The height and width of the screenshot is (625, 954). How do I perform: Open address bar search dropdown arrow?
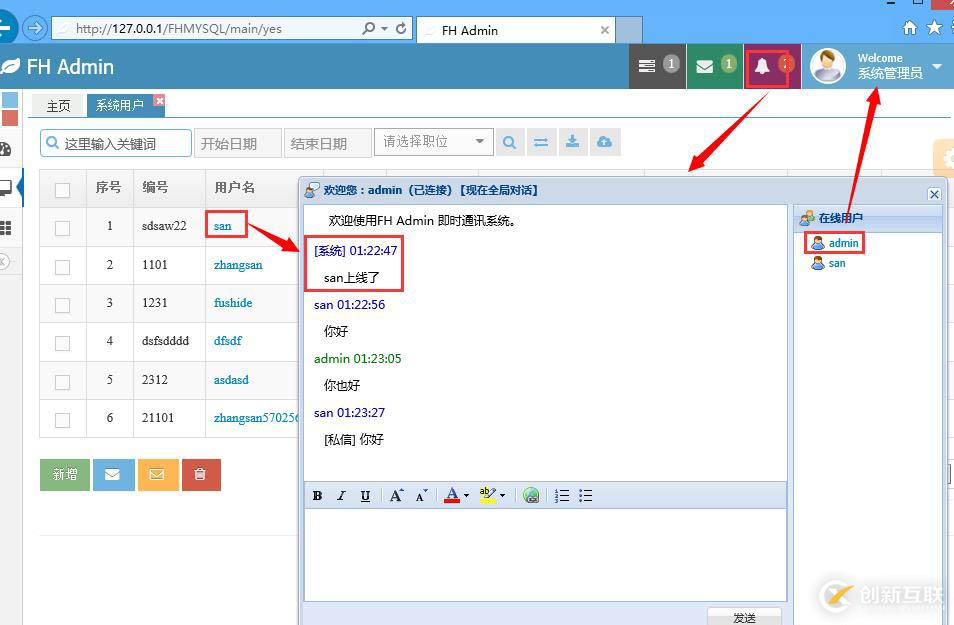[385, 28]
